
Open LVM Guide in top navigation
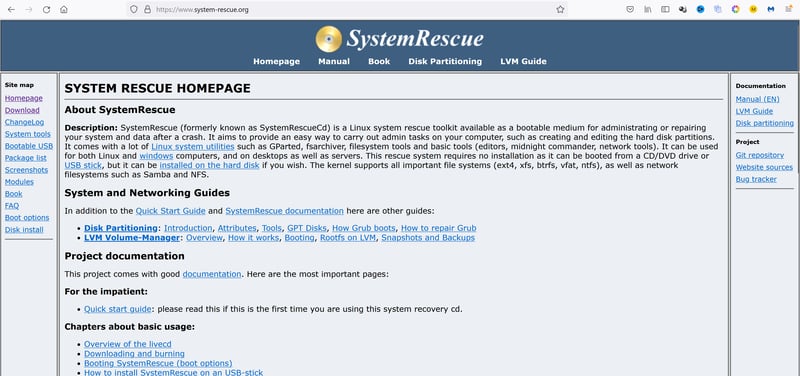[x=523, y=61]
